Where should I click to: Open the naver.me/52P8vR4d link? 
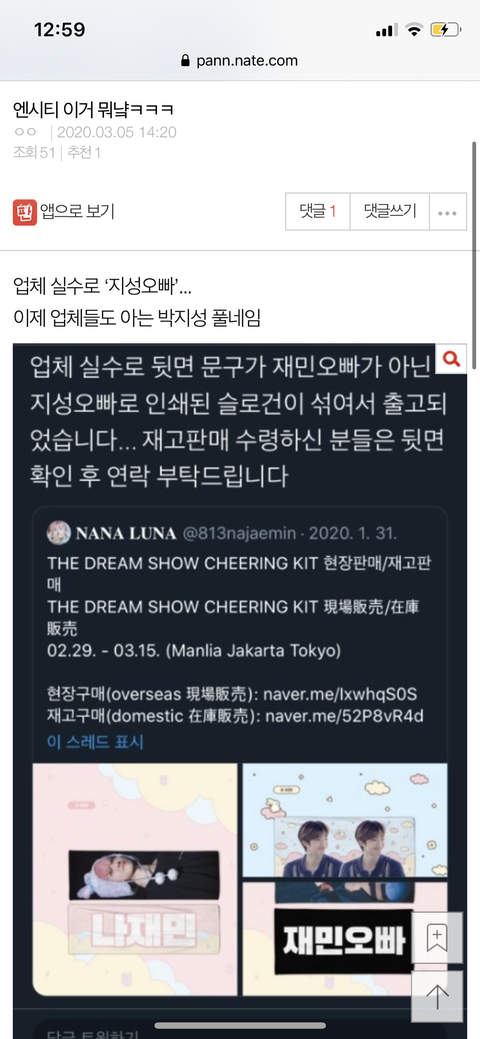click(343, 716)
